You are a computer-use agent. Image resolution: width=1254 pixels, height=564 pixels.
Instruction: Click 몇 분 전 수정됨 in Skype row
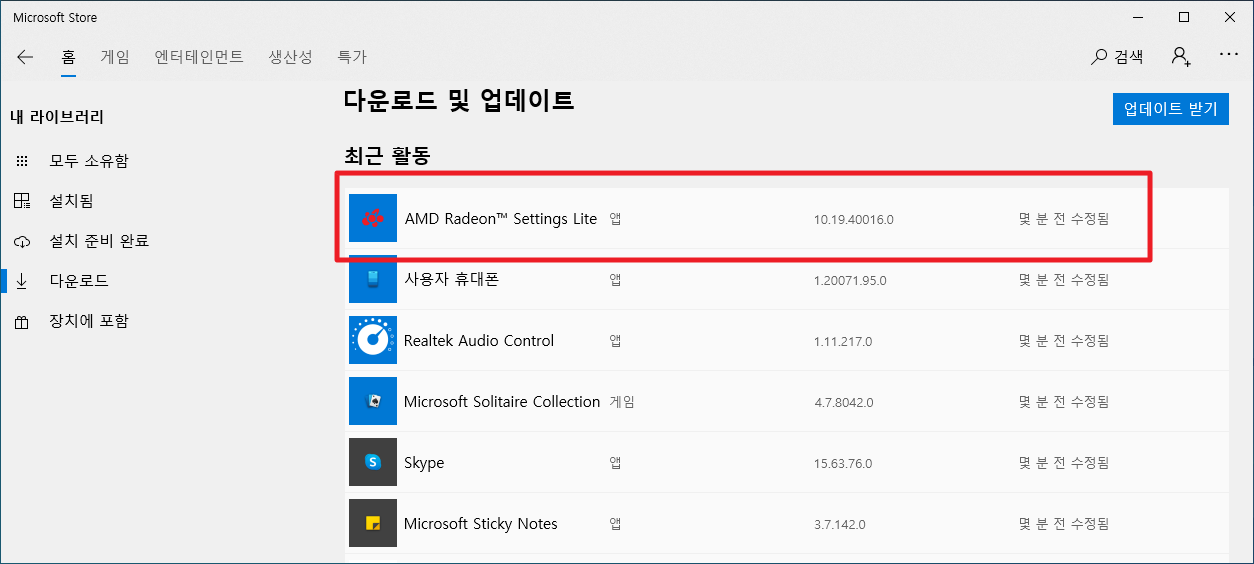point(1064,463)
